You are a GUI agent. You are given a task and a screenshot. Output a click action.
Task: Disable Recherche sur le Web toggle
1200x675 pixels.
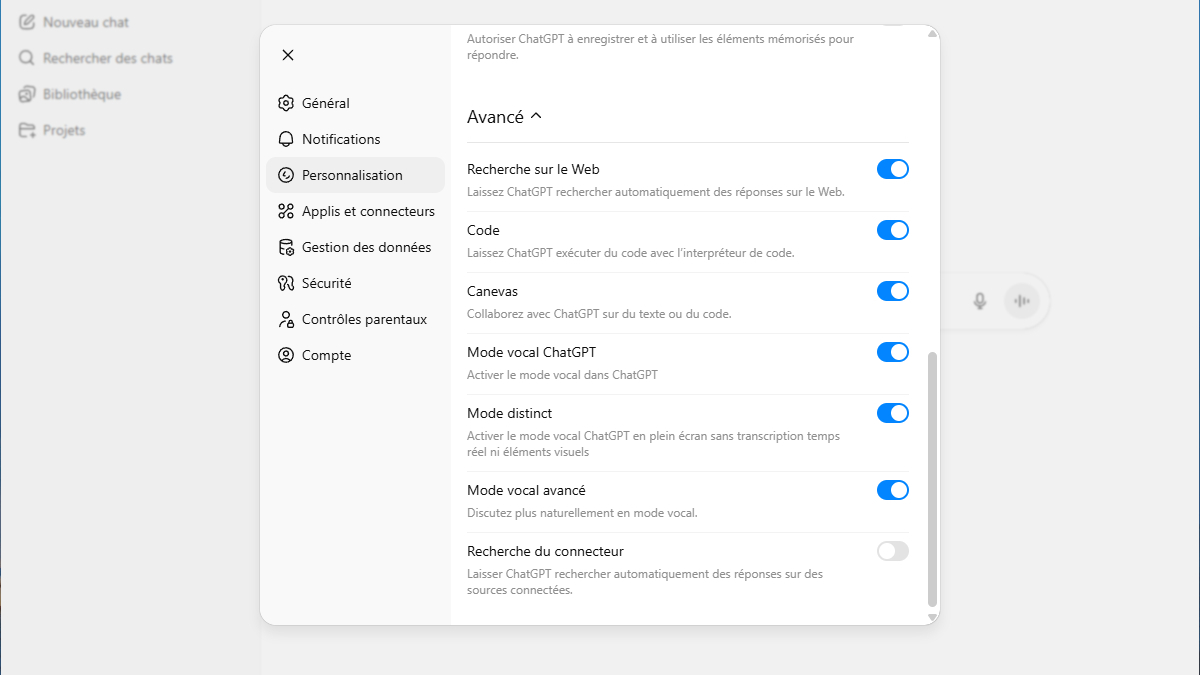[892, 169]
